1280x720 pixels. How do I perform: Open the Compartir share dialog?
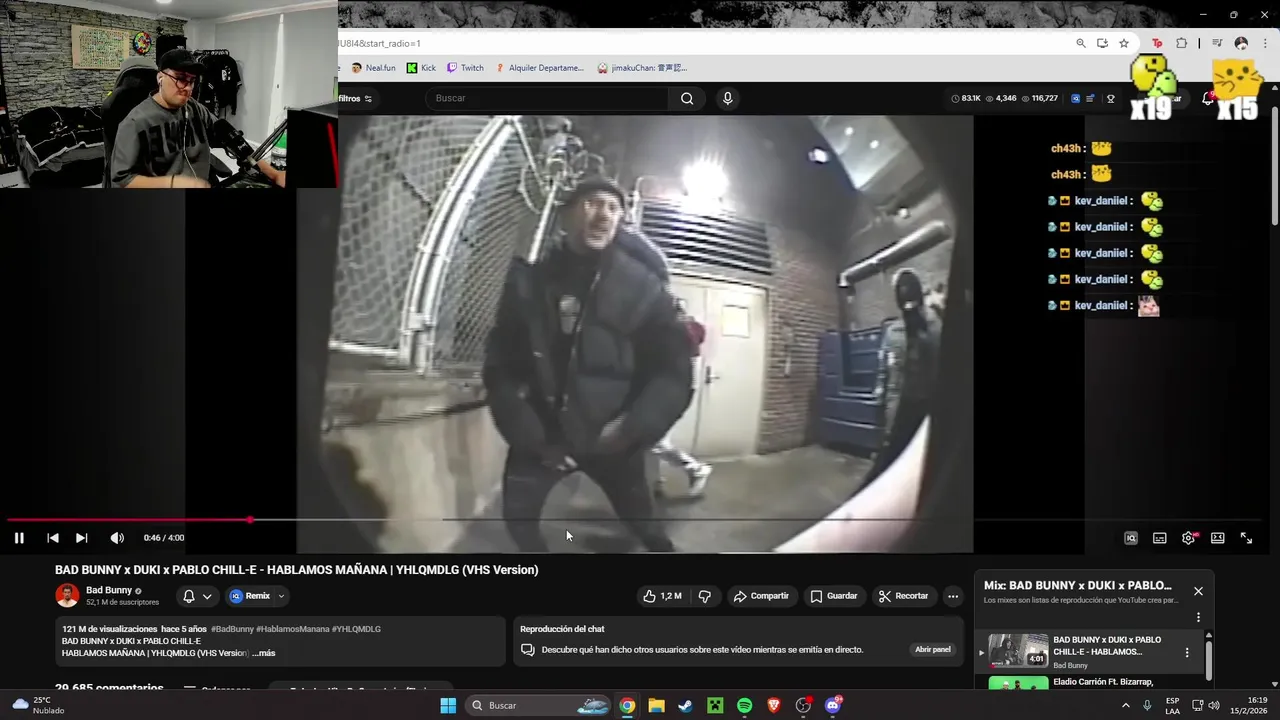click(x=761, y=596)
